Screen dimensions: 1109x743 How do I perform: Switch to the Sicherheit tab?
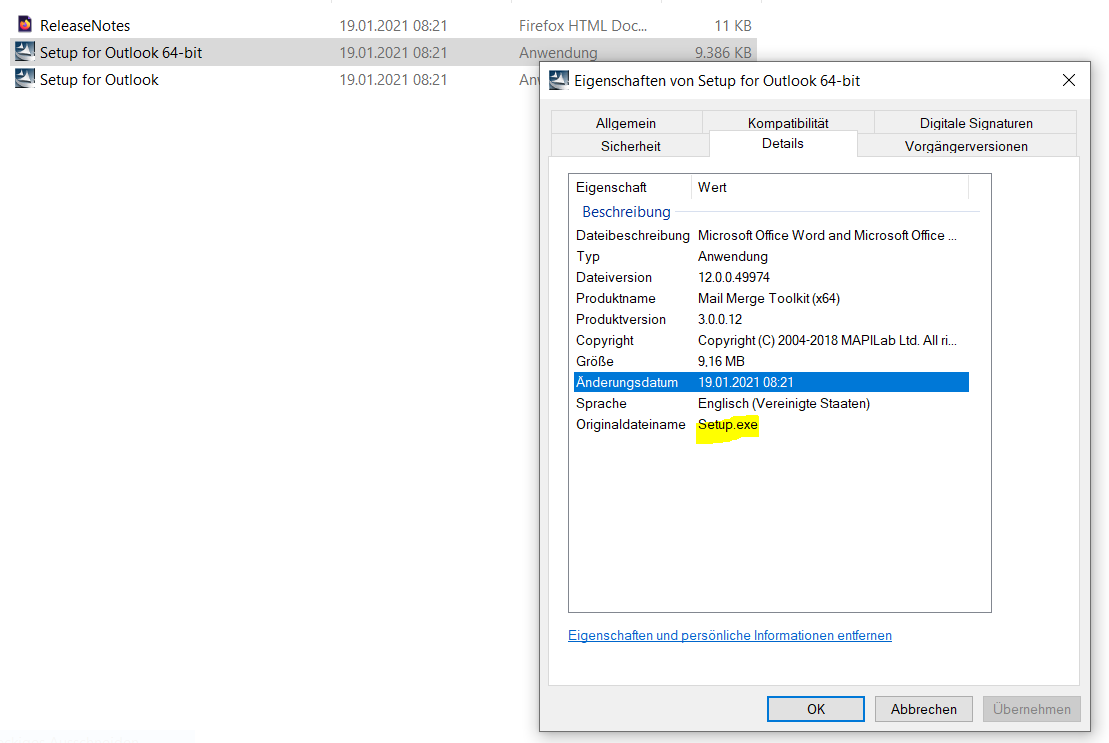[x=630, y=146]
